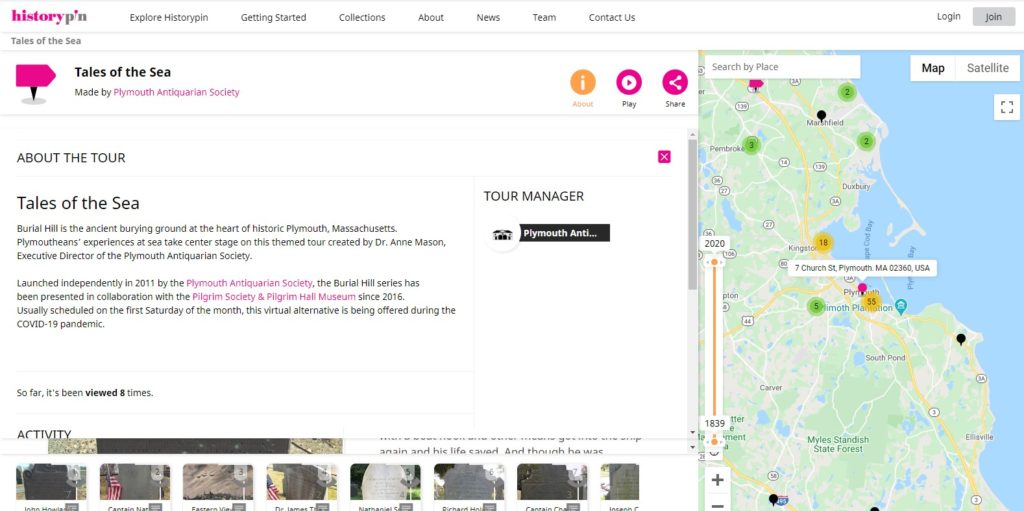Click the About info icon
The image size is (1024, 511).
point(582,83)
